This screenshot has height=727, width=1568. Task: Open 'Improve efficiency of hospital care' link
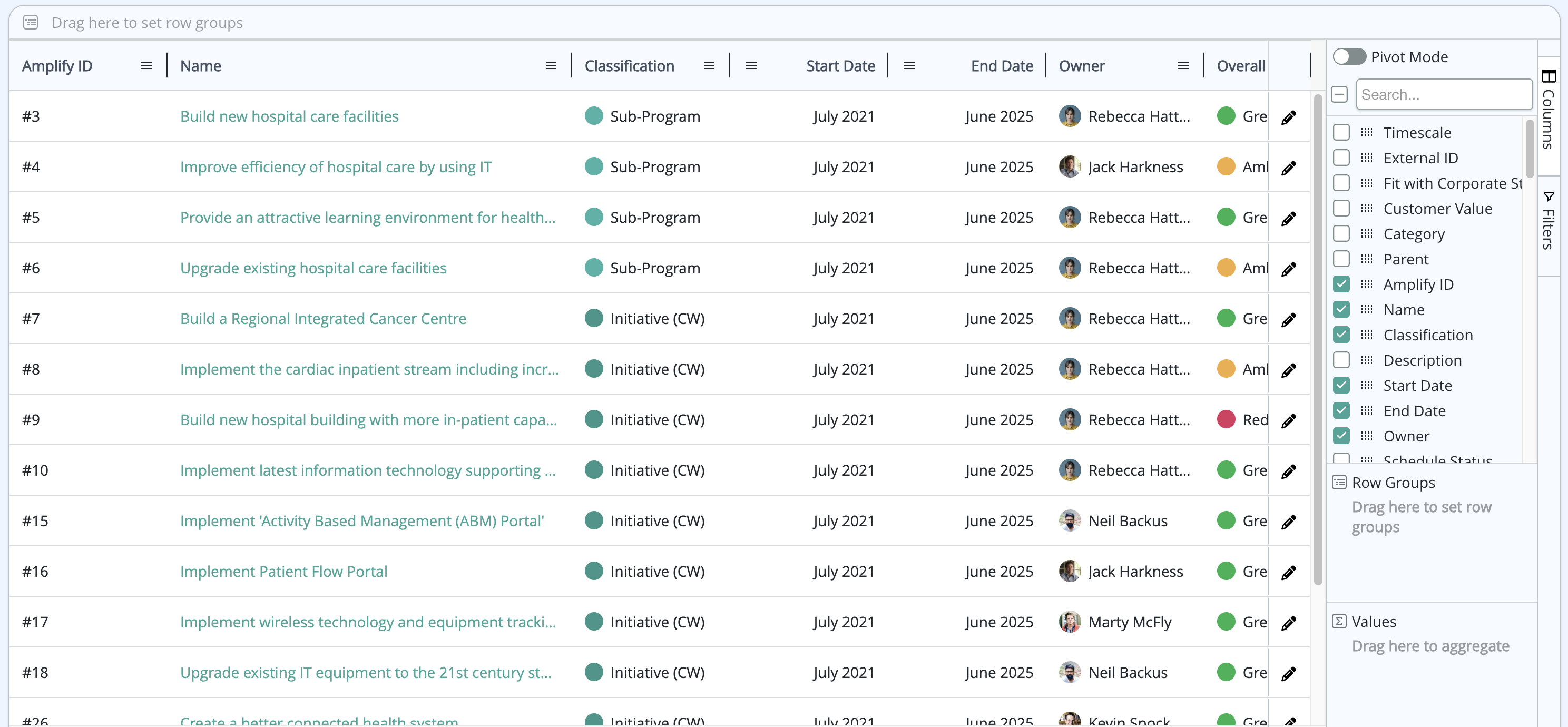pyautogui.click(x=336, y=166)
